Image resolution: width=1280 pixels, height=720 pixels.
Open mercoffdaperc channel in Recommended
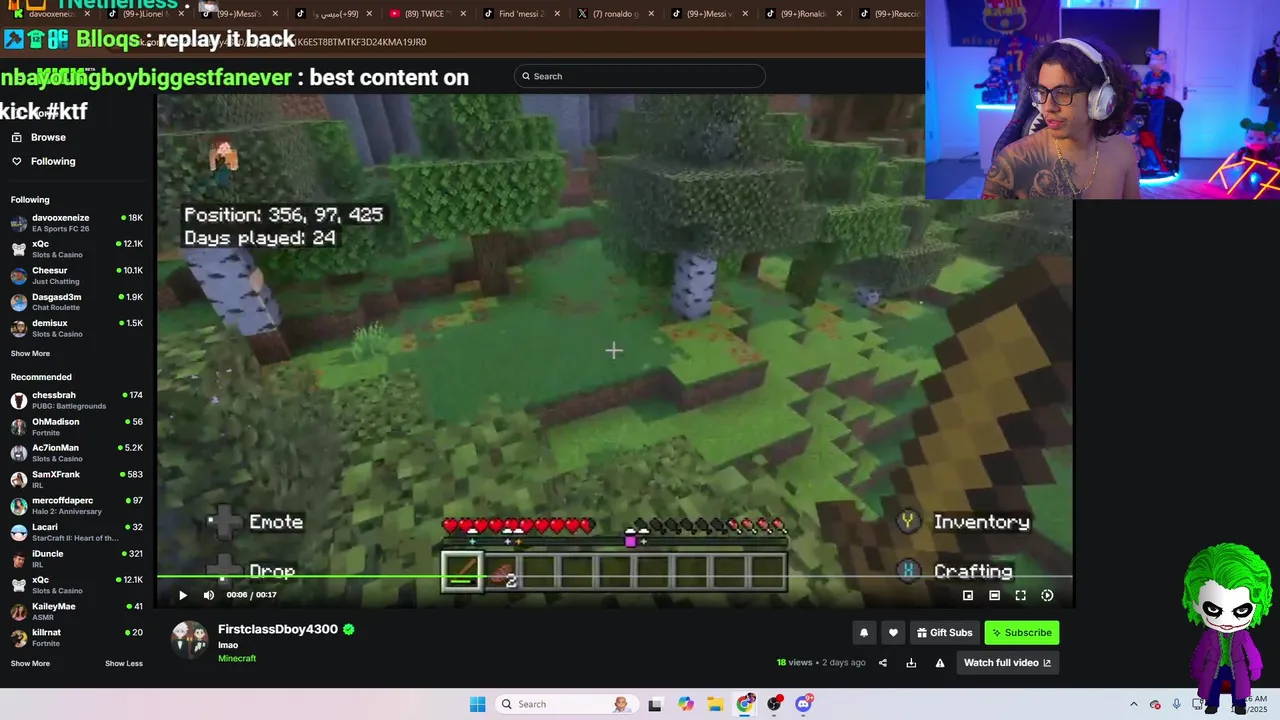pyautogui.click(x=77, y=506)
